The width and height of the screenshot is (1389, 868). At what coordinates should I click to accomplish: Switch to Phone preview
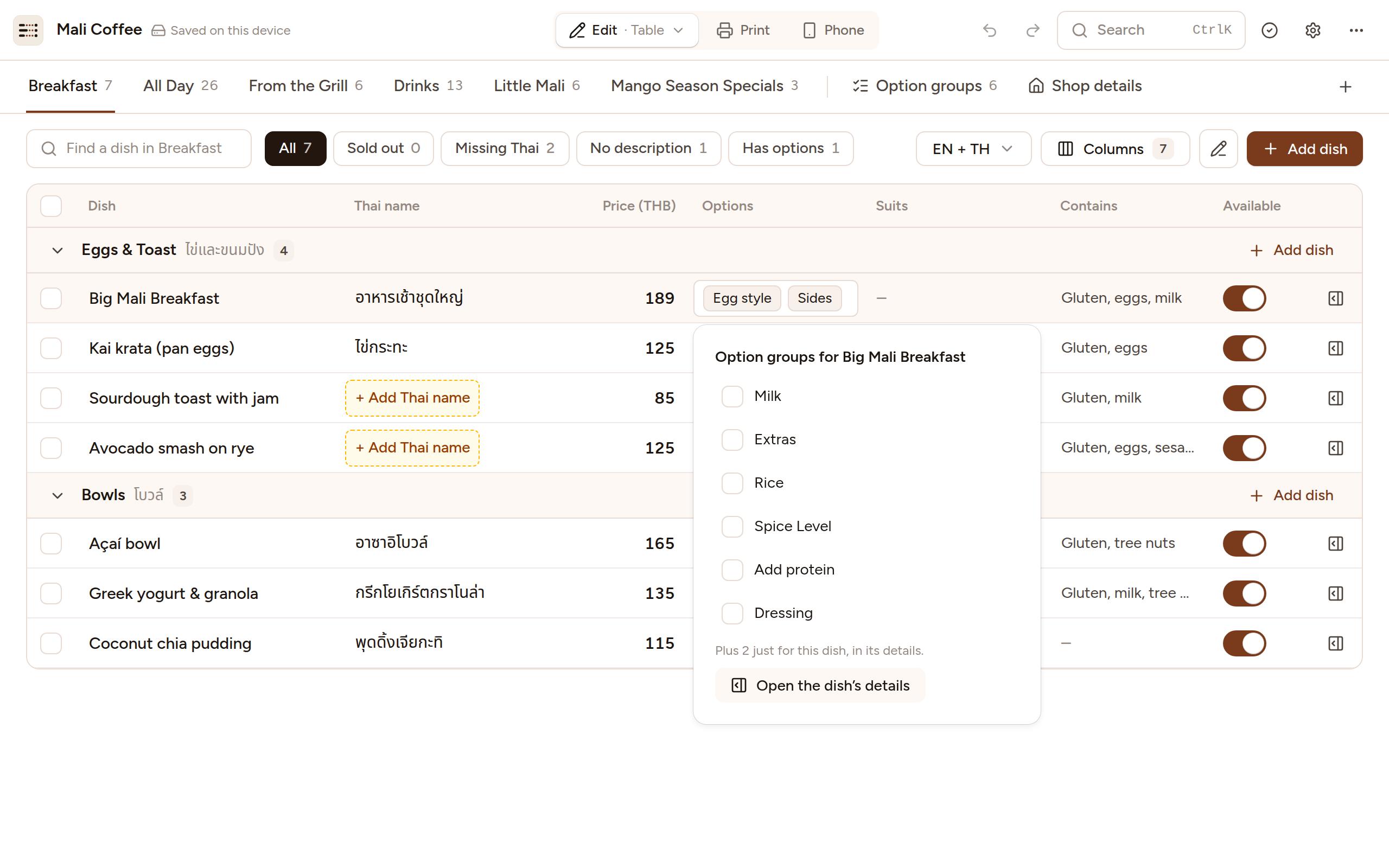(833, 30)
